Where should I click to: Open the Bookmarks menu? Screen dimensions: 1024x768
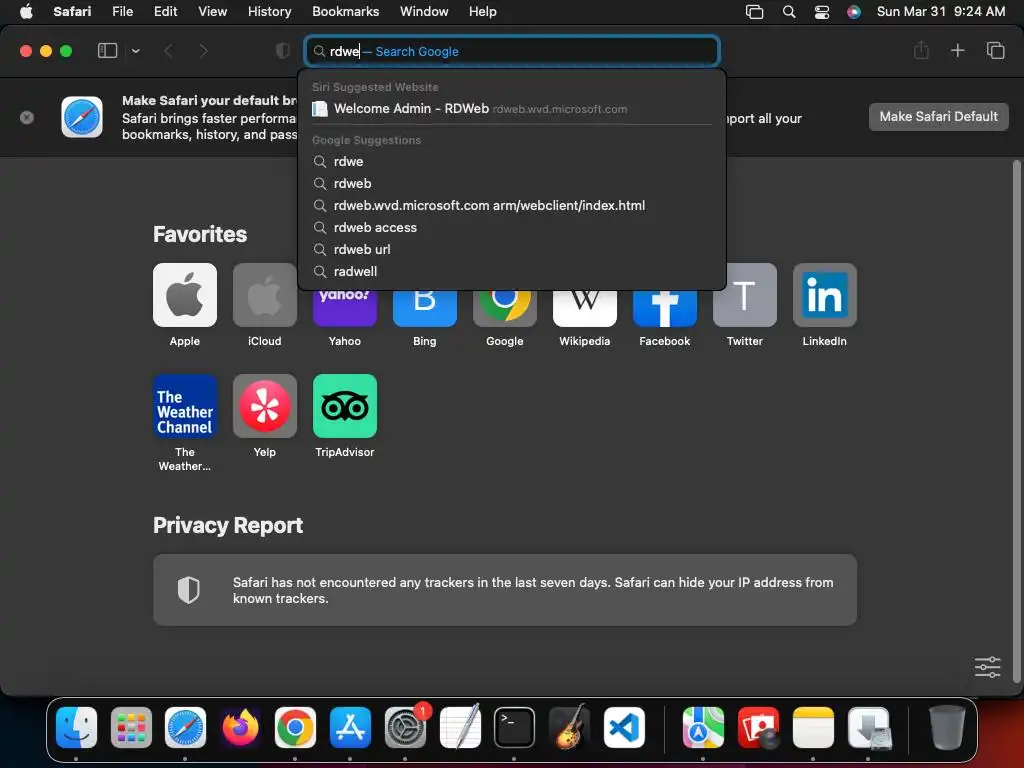(345, 11)
